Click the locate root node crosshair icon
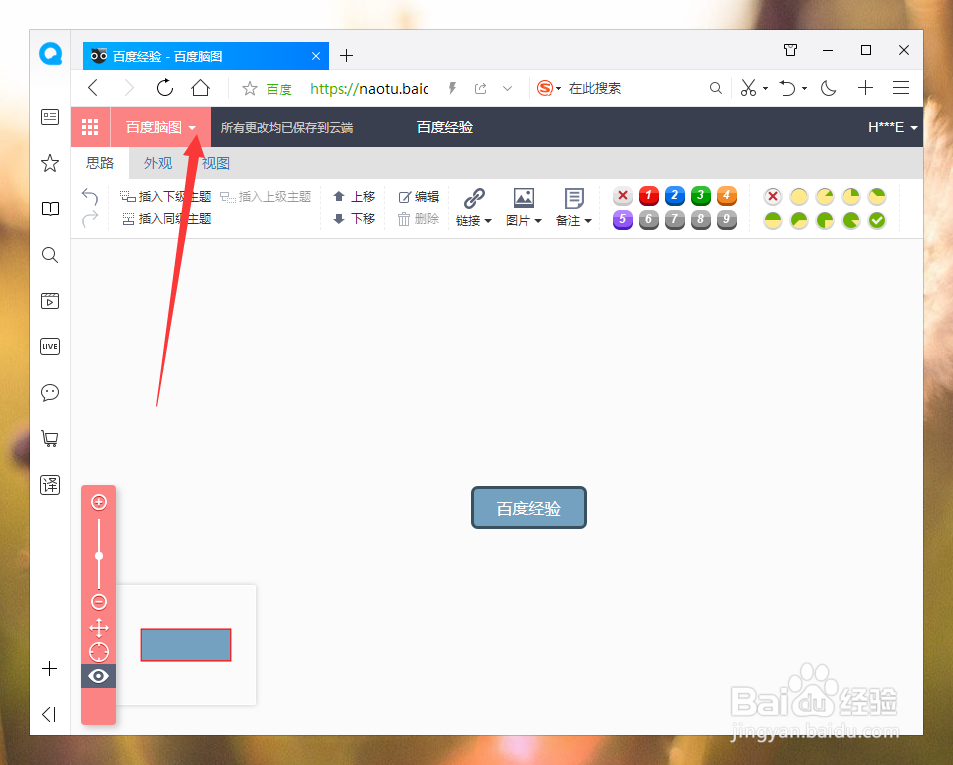Viewport: 953px width, 765px height. (x=98, y=652)
